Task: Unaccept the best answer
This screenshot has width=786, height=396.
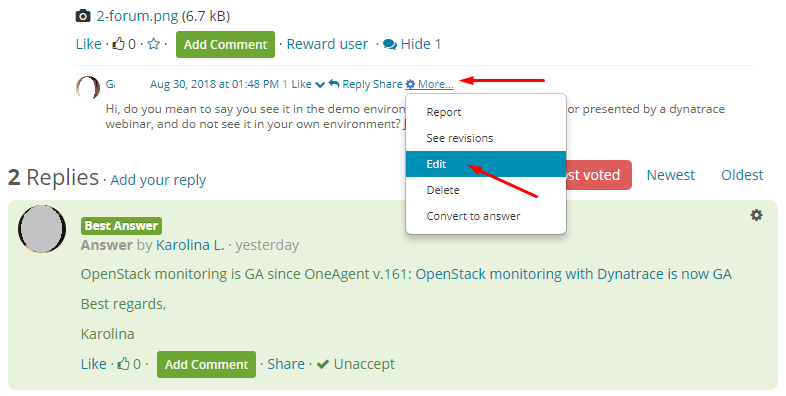Action: point(356,364)
